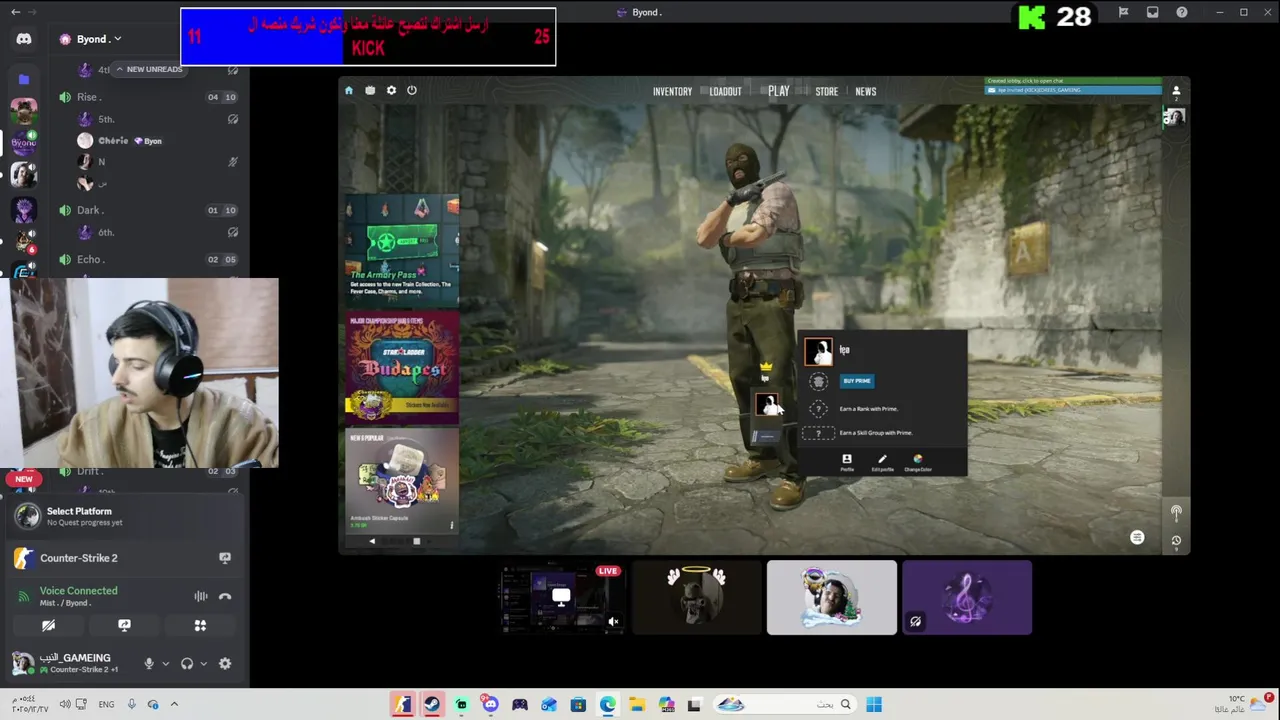Choose Edit profile in the player popup
The width and height of the screenshot is (1280, 720).
point(882,462)
